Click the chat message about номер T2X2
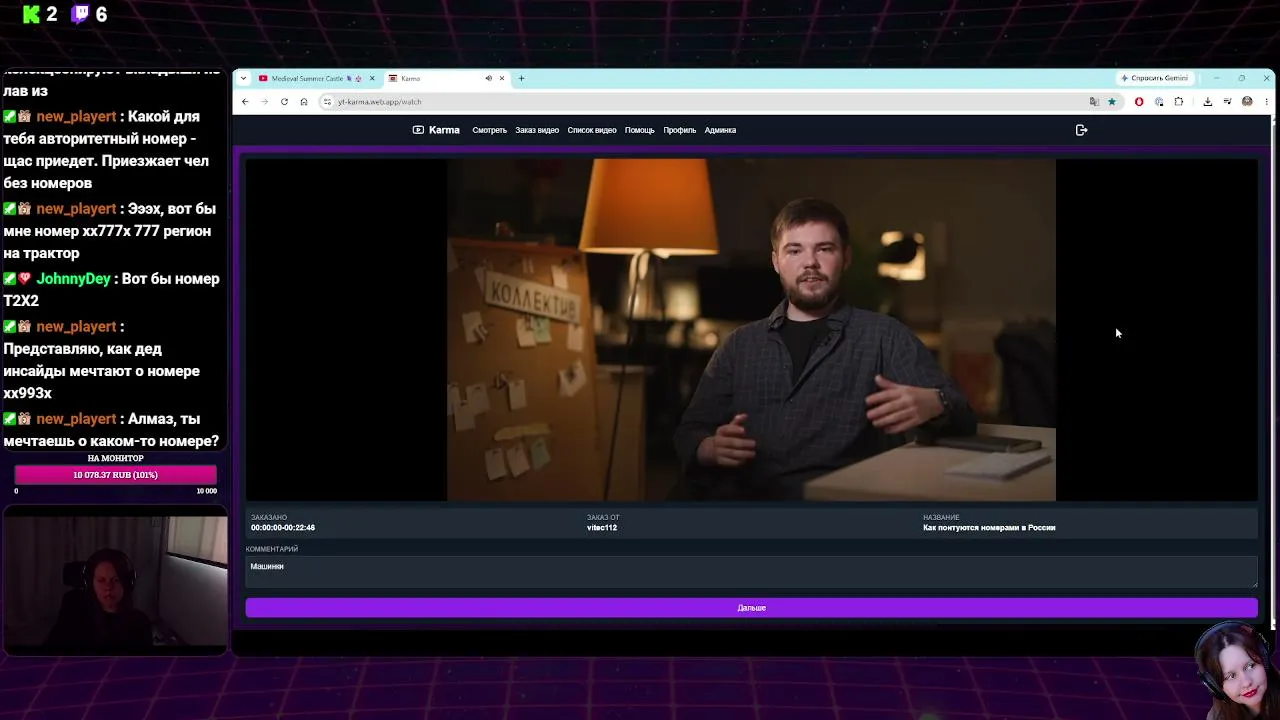The image size is (1280, 720). 111,290
